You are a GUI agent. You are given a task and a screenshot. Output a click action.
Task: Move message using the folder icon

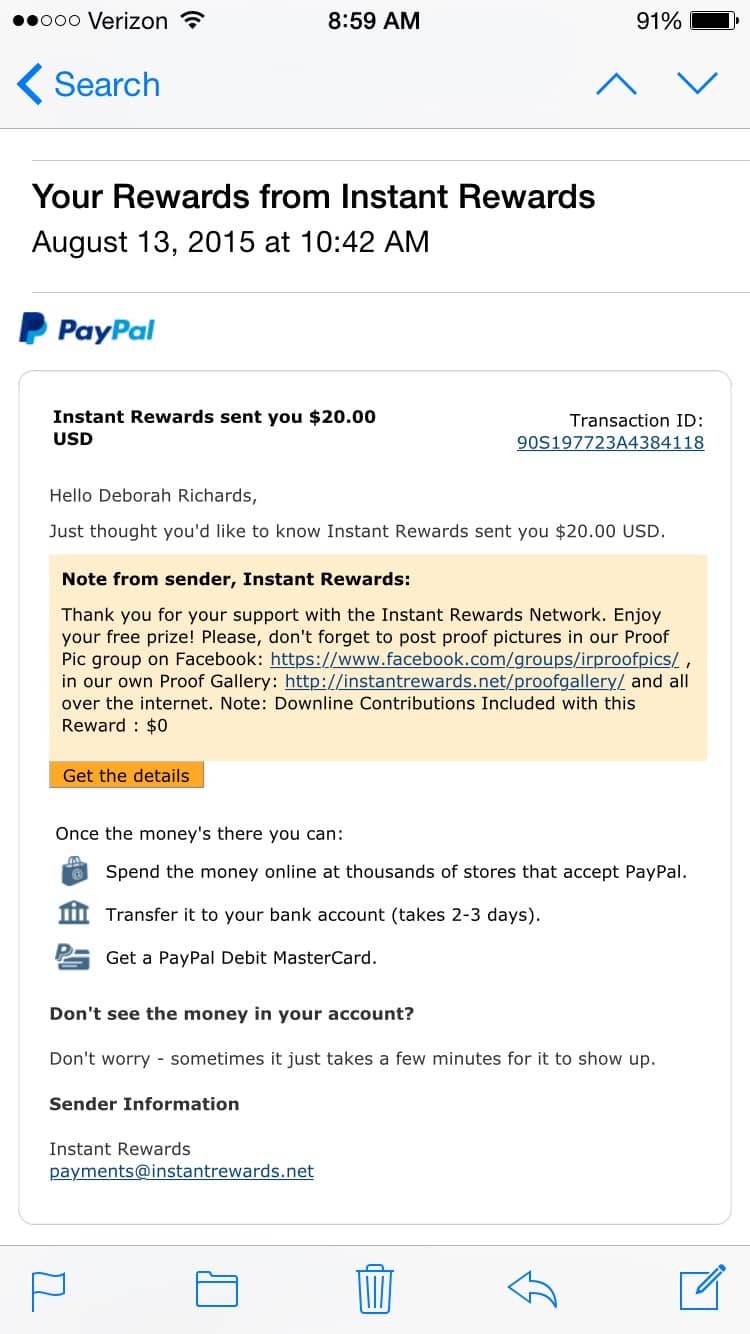tap(216, 1289)
